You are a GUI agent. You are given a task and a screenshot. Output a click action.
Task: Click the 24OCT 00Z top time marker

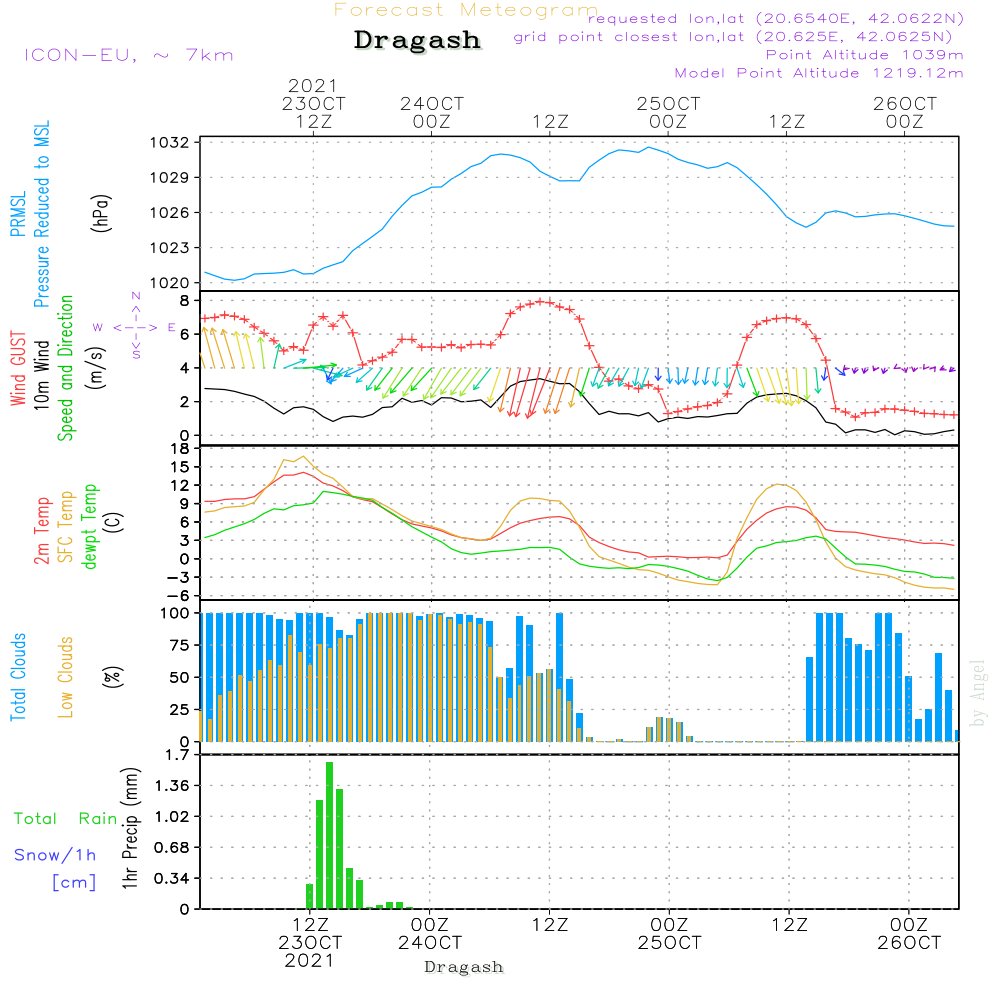click(x=432, y=112)
